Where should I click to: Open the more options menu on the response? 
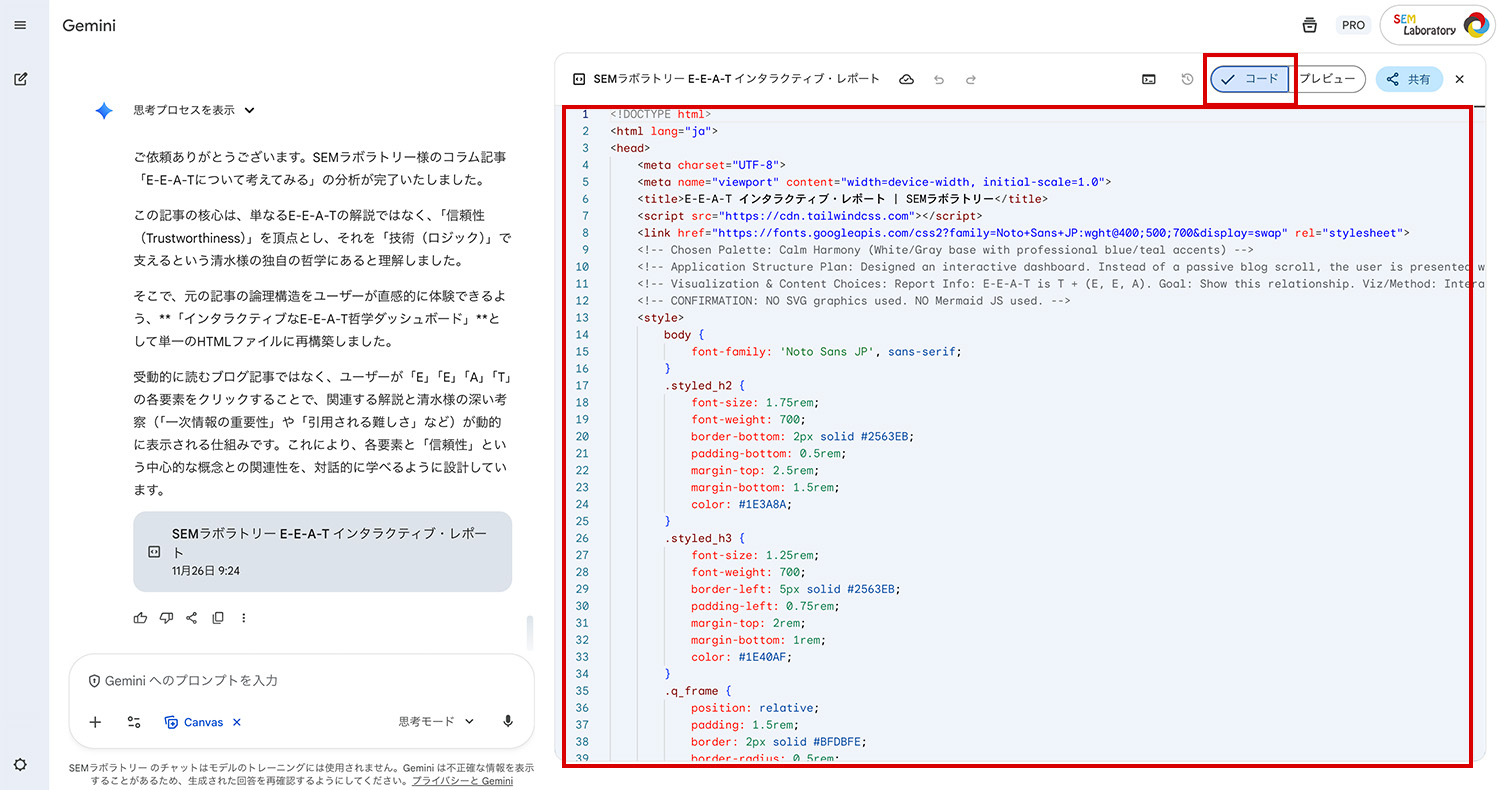[x=243, y=617]
